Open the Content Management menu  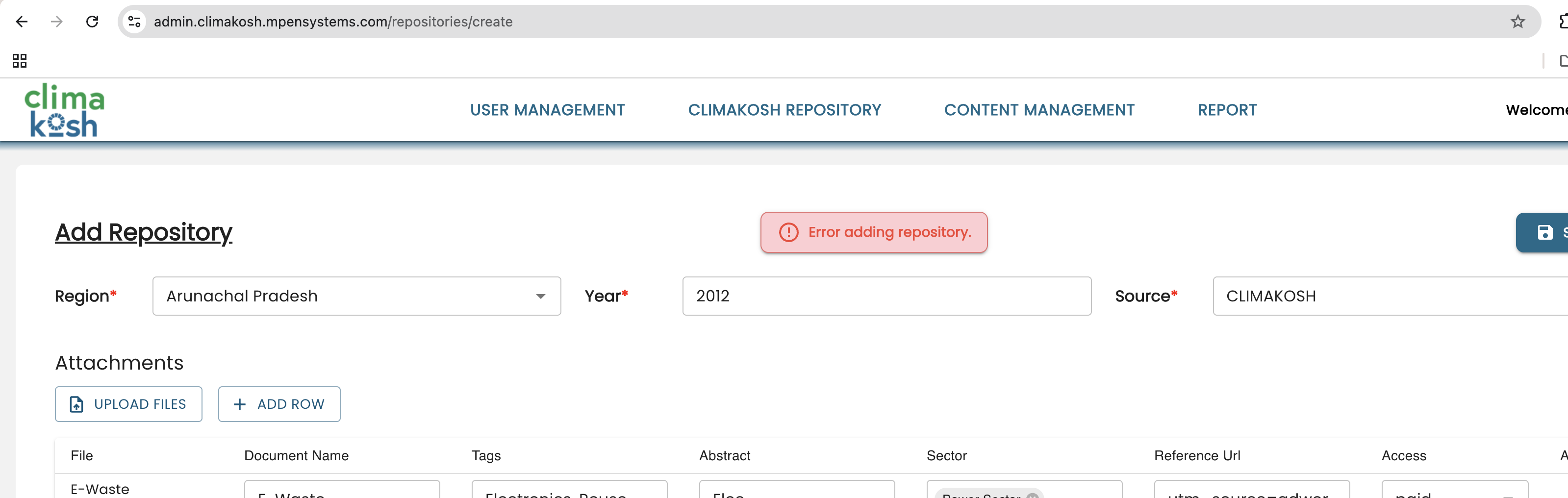[x=1039, y=110]
